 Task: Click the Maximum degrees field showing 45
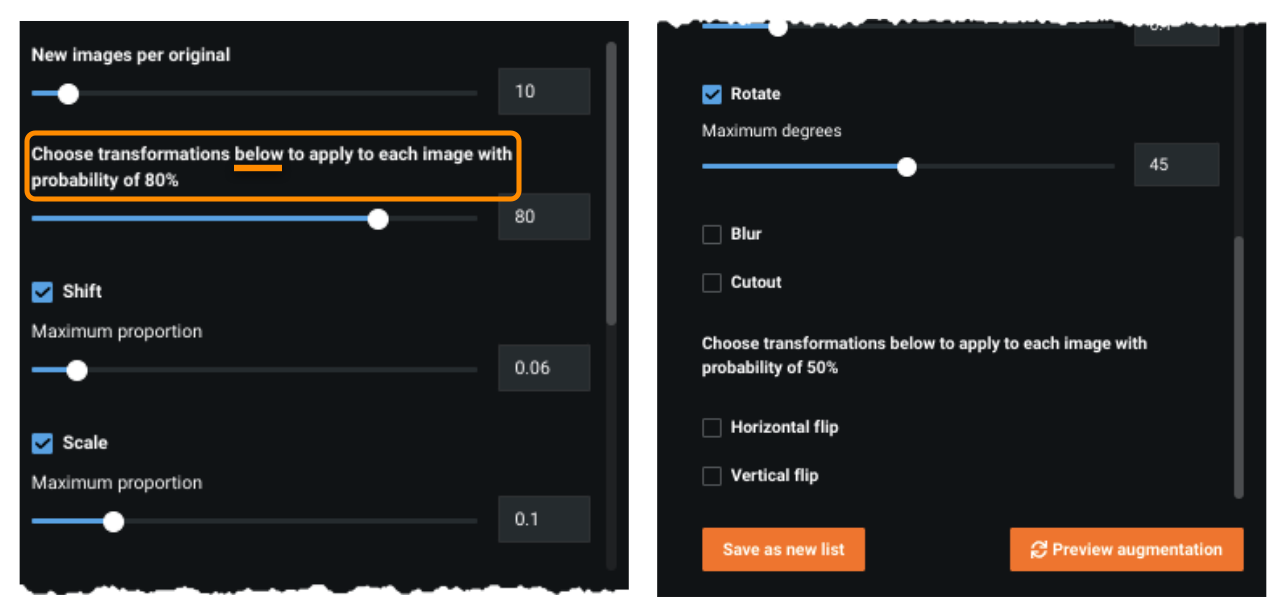tap(1176, 165)
